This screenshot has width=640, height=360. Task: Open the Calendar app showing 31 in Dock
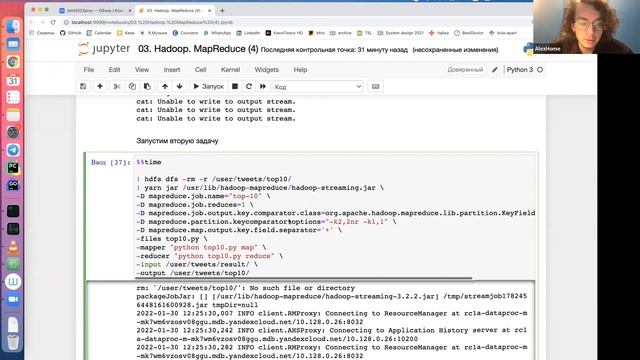13,80
